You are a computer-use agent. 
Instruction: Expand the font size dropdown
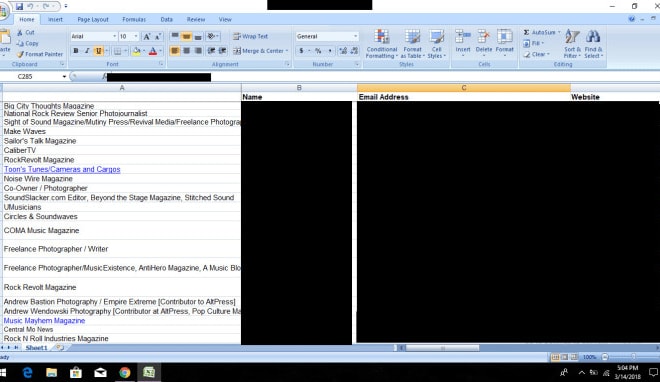click(x=136, y=37)
